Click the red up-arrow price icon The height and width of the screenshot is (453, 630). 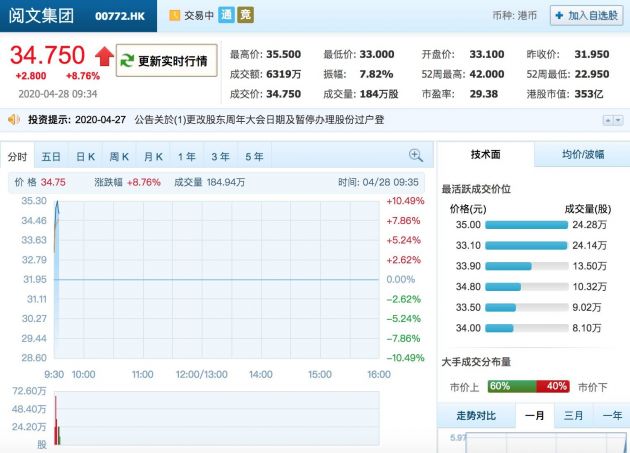(104, 56)
